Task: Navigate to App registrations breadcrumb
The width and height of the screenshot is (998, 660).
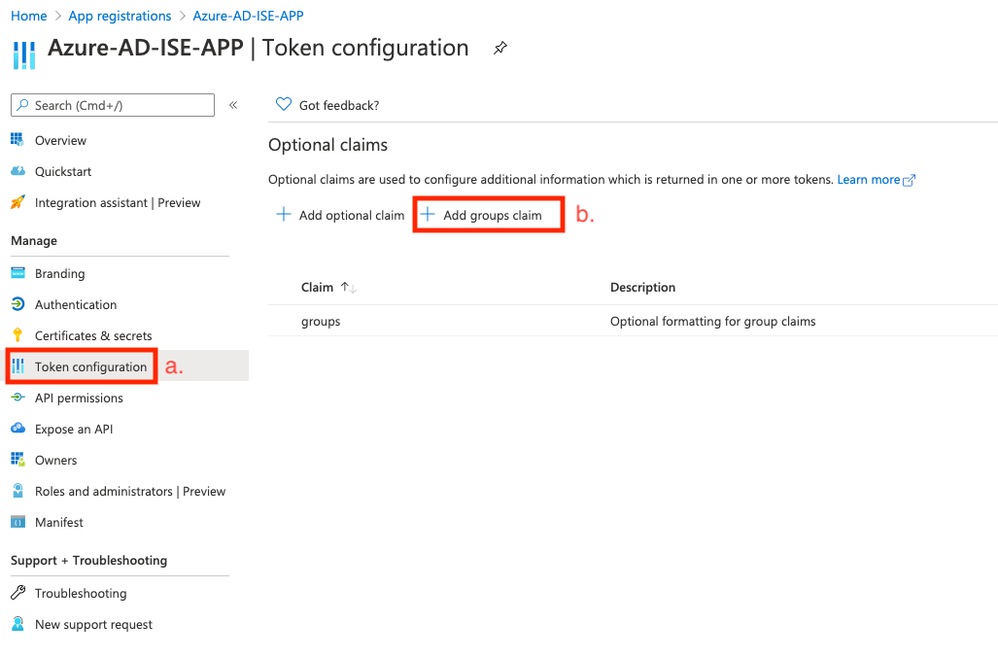Action: coord(119,16)
